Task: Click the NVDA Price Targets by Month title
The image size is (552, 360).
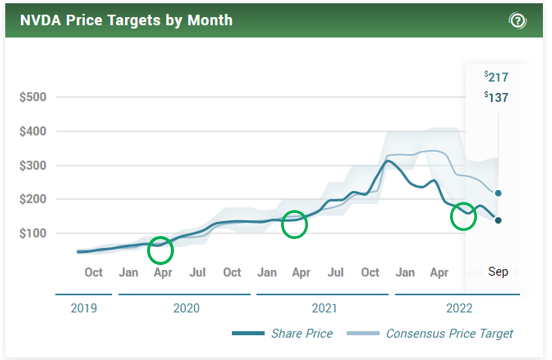Action: point(126,20)
